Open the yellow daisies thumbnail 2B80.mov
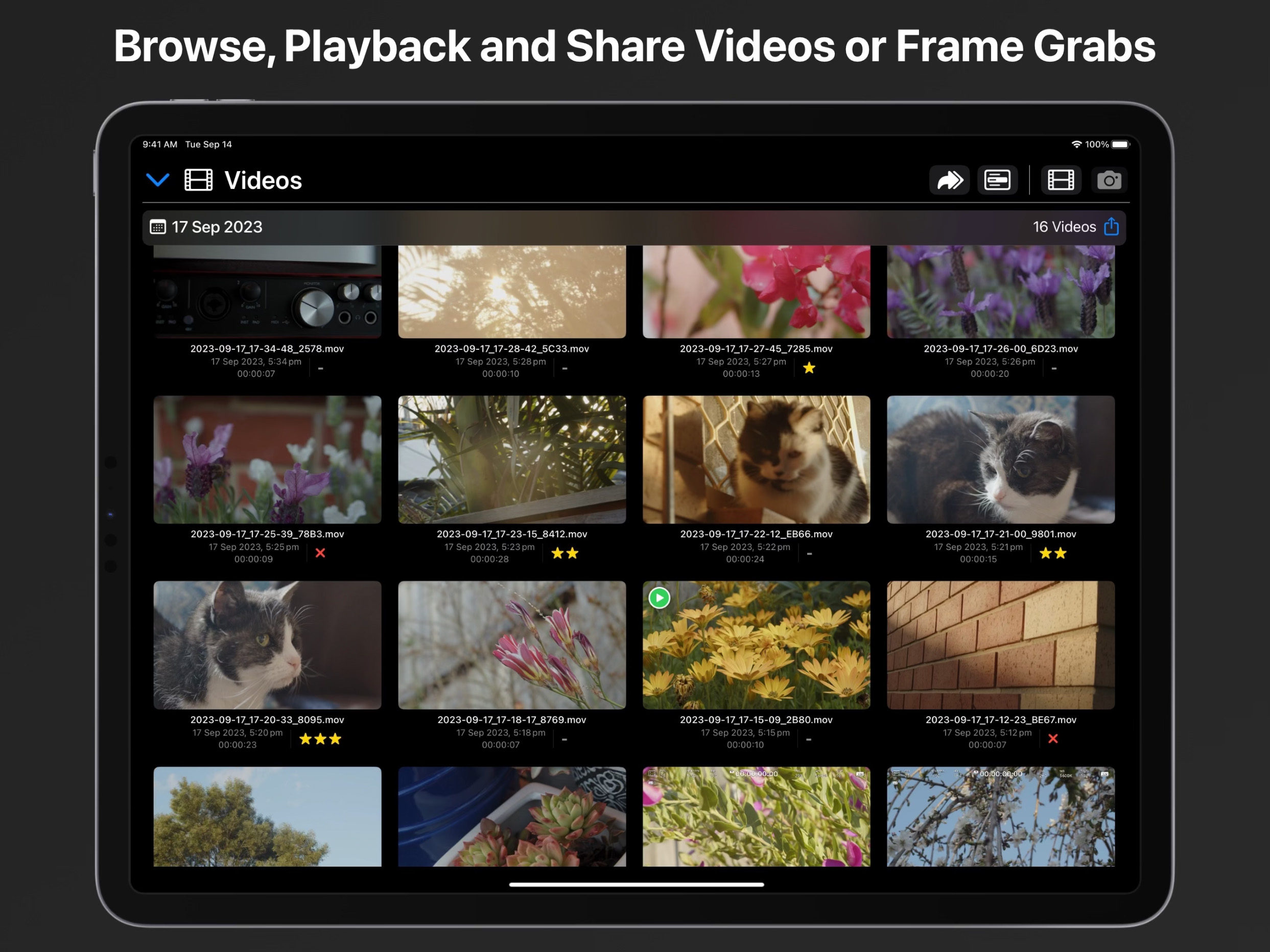1270x952 pixels. click(756, 645)
